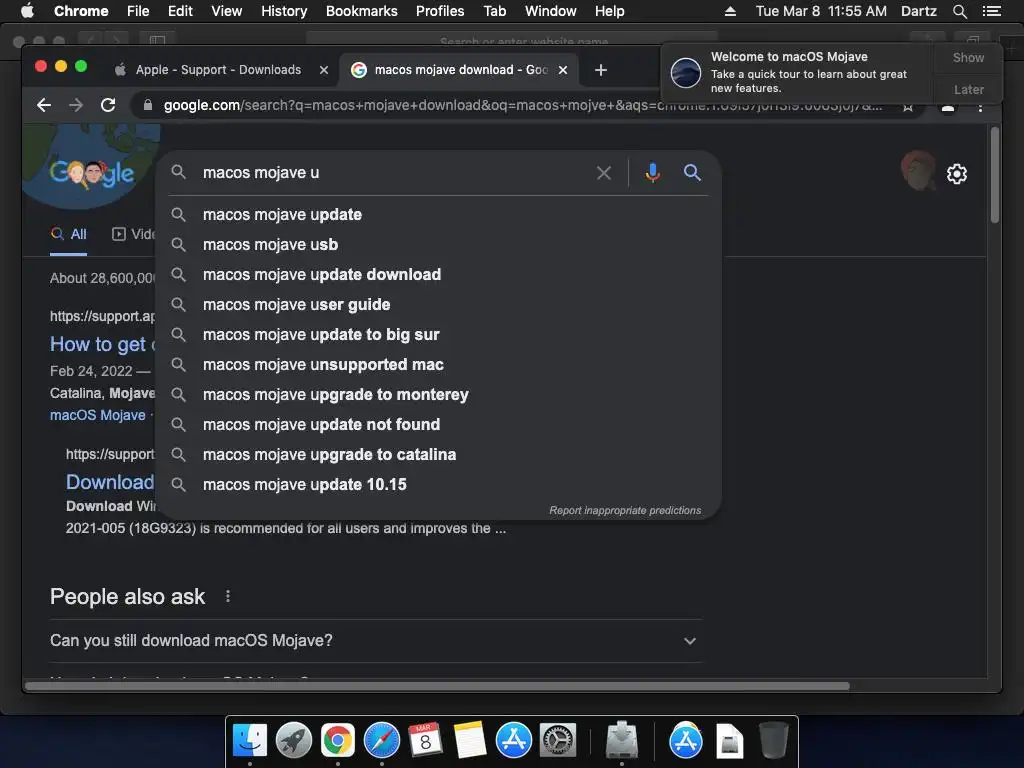Image resolution: width=1024 pixels, height=768 pixels.
Task: Open the Apple menu
Action: (x=27, y=11)
